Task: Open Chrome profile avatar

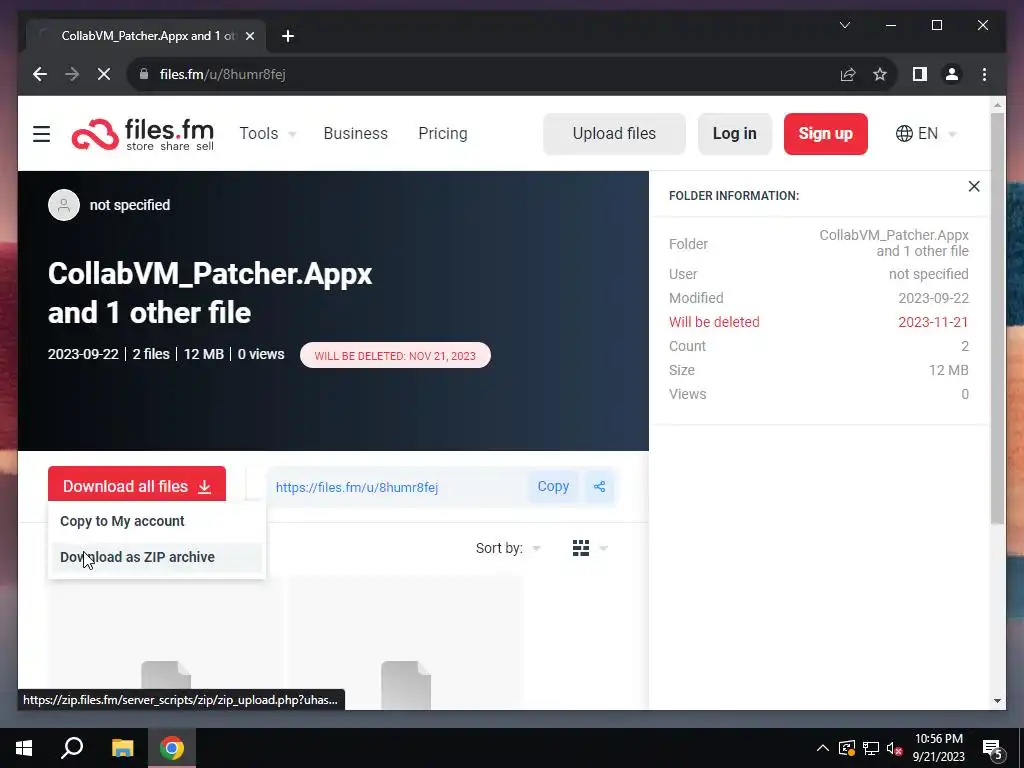Action: coord(952,74)
